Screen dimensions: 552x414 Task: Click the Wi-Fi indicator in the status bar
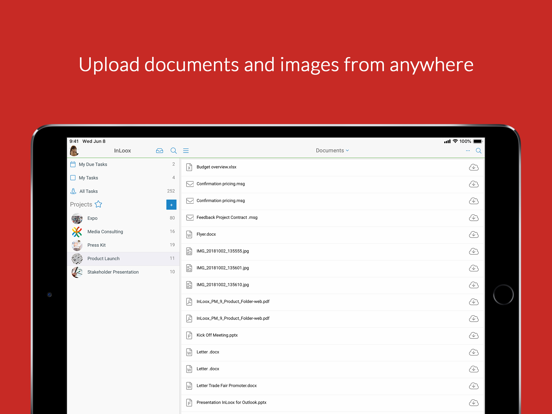(455, 141)
